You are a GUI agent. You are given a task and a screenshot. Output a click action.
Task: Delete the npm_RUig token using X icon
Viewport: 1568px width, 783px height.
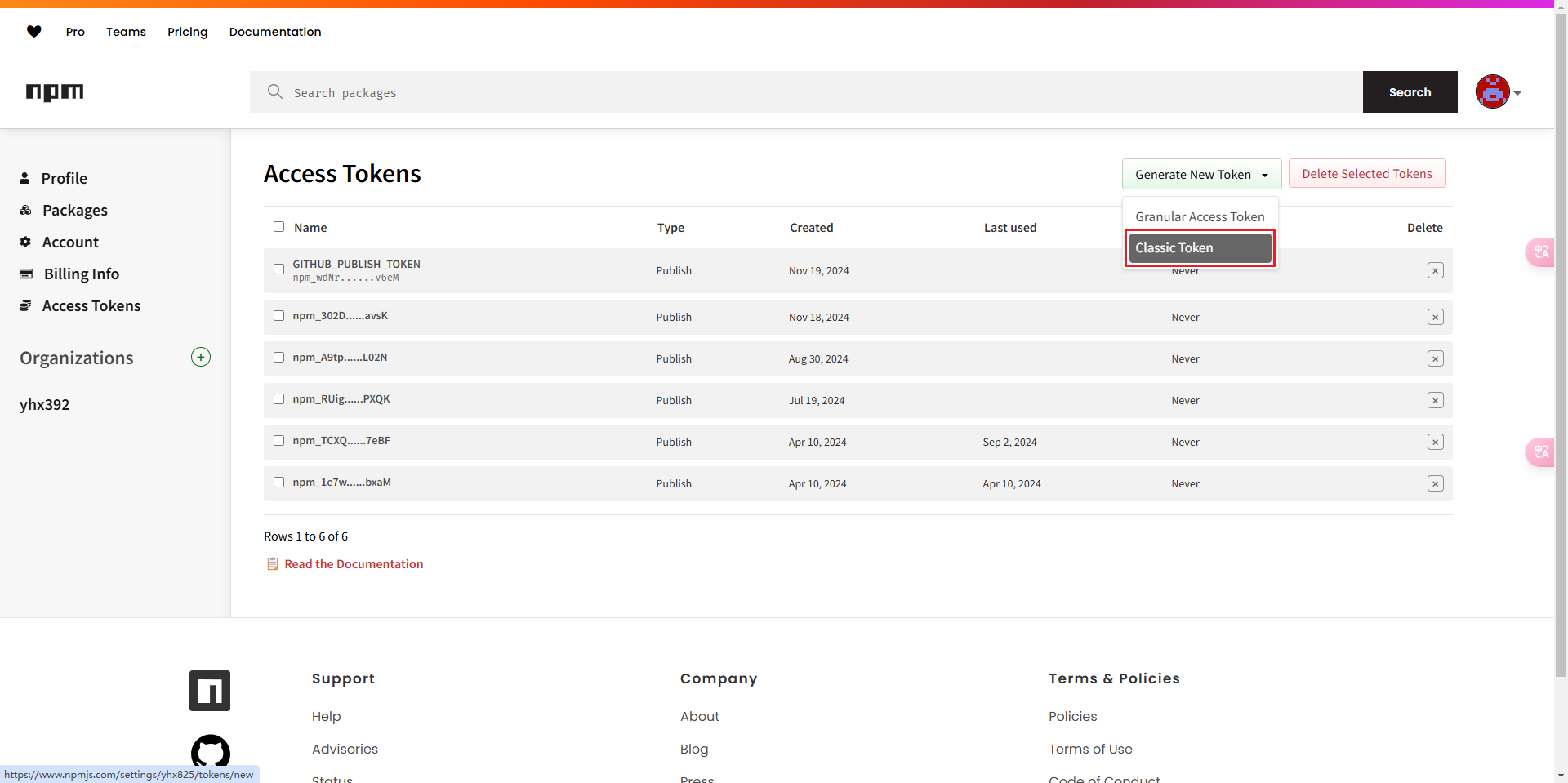tap(1435, 400)
